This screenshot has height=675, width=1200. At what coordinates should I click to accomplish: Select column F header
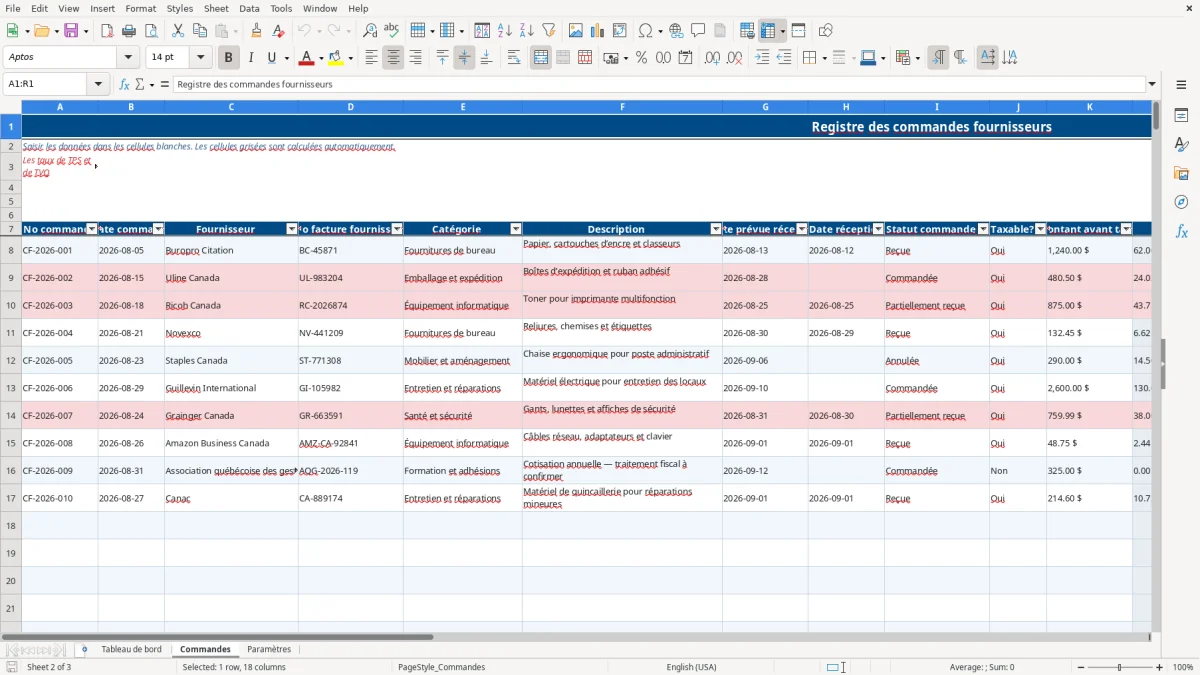coord(622,106)
